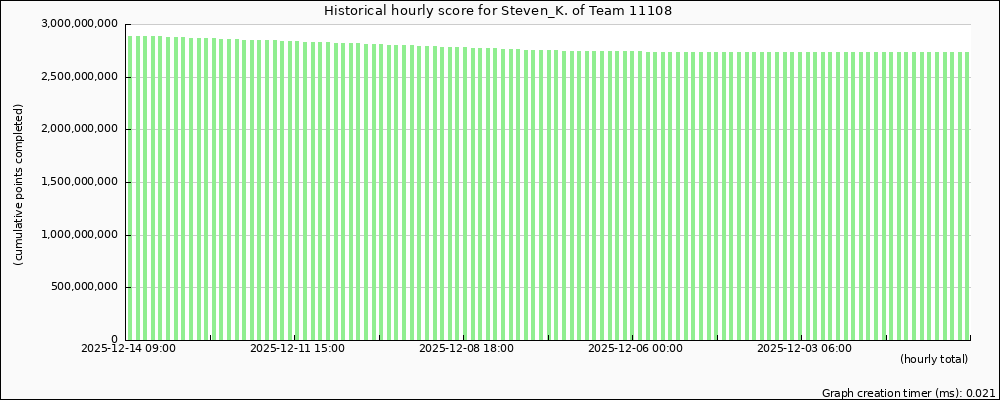Click the "(cumulative points completed)" y-axis label

[x=19, y=184]
